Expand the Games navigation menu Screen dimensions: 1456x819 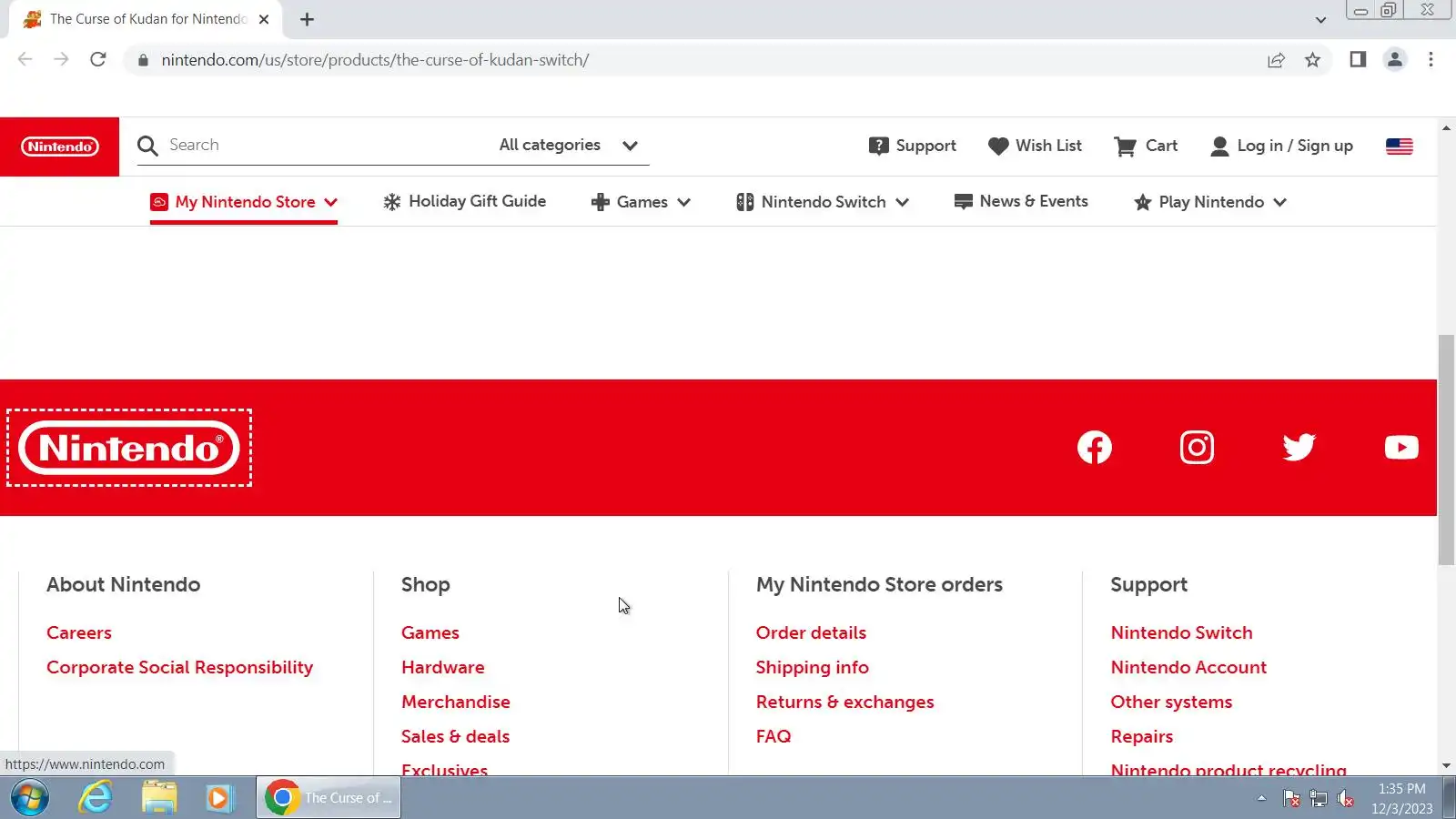coord(641,202)
